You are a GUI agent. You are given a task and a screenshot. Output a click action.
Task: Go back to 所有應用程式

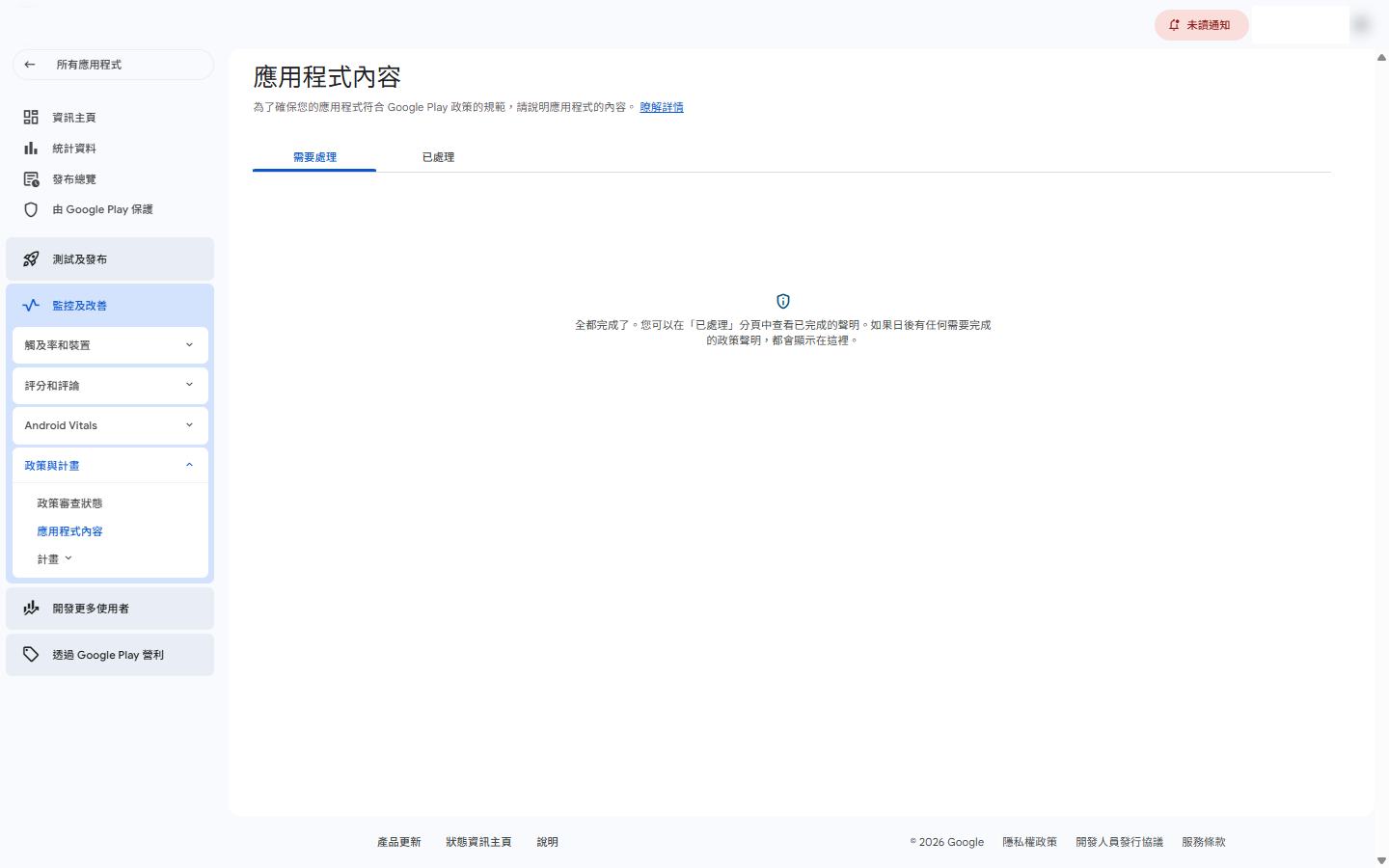coord(113,65)
